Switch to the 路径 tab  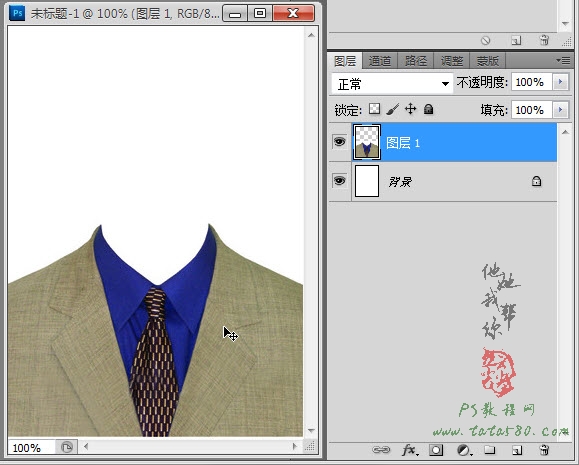point(415,61)
